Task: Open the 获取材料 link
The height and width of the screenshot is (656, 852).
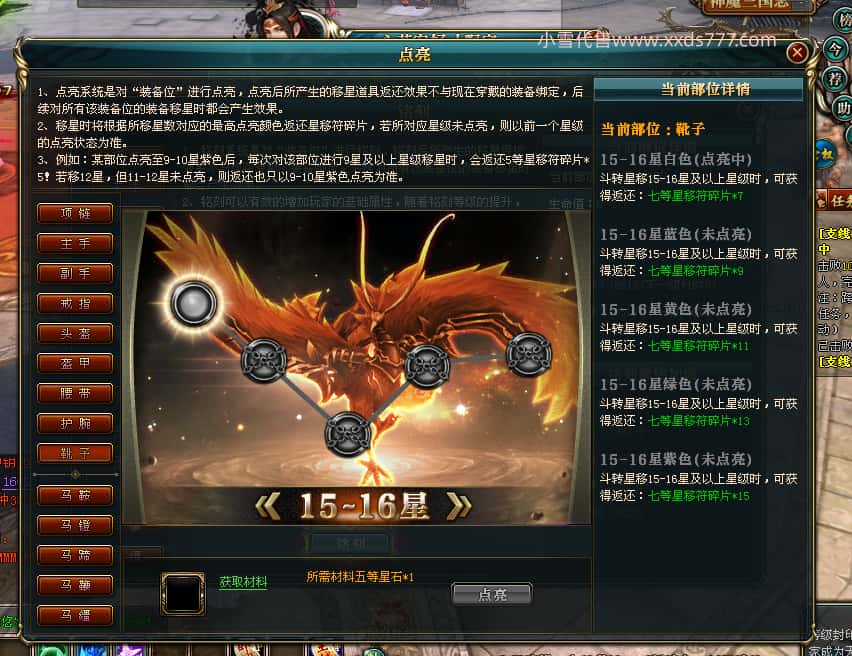Action: pos(243,582)
